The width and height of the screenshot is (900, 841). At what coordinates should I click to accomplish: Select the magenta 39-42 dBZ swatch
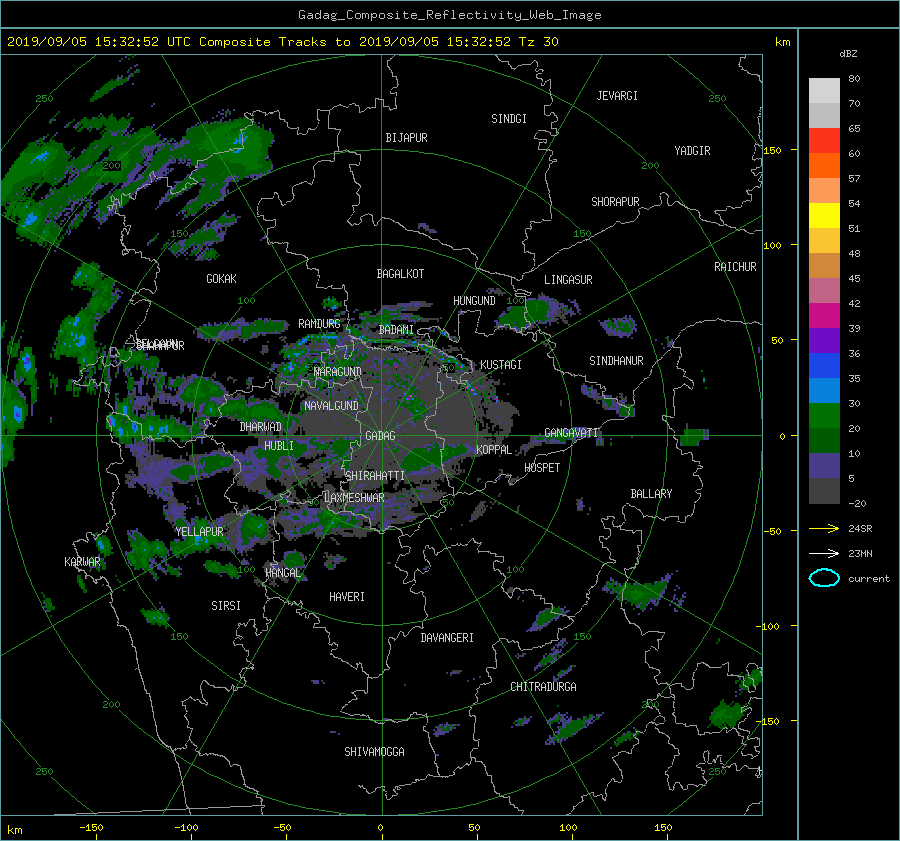[824, 315]
